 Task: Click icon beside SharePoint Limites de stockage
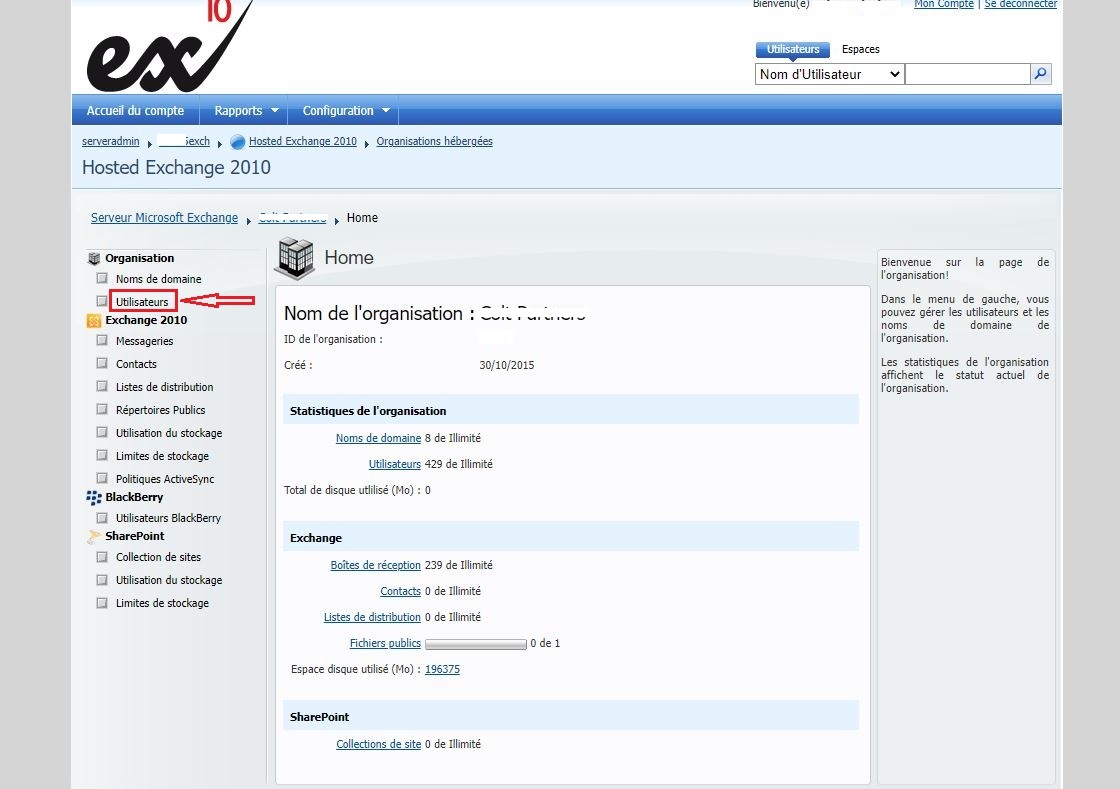(x=102, y=603)
